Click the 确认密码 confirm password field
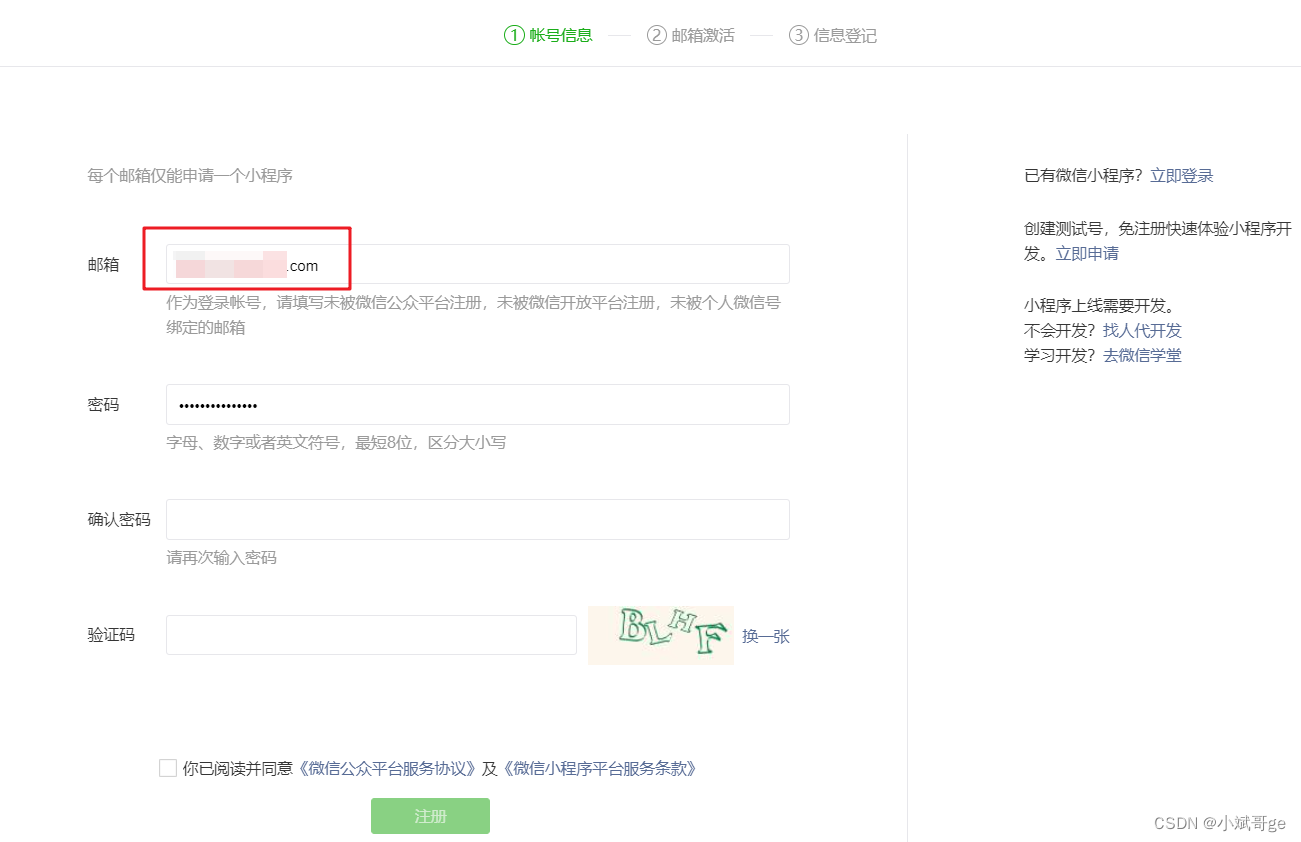 (x=477, y=519)
